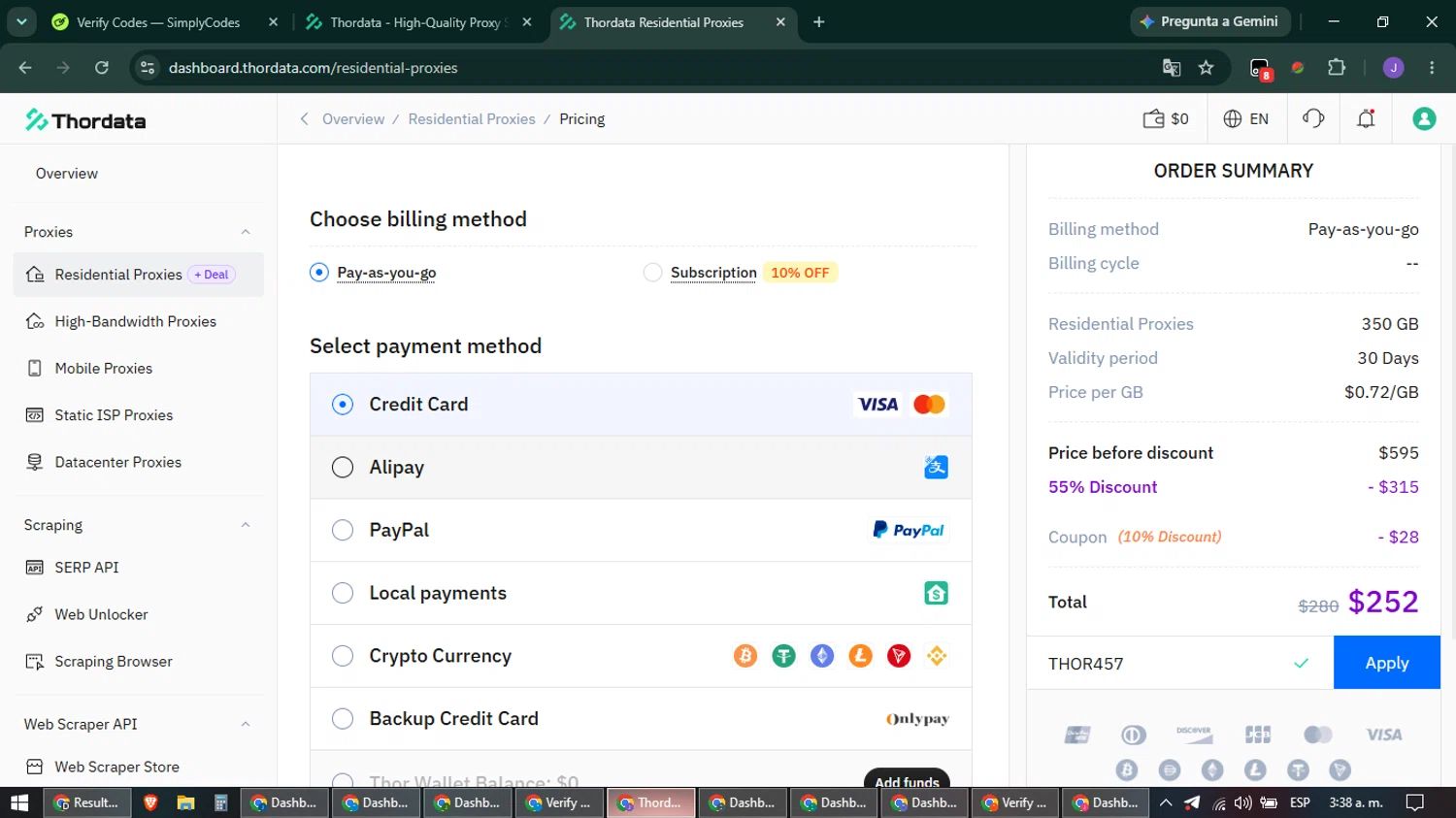Click the Litecoin crypto icon
Image resolution: width=1456 pixels, height=818 pixels.
pos(860,656)
